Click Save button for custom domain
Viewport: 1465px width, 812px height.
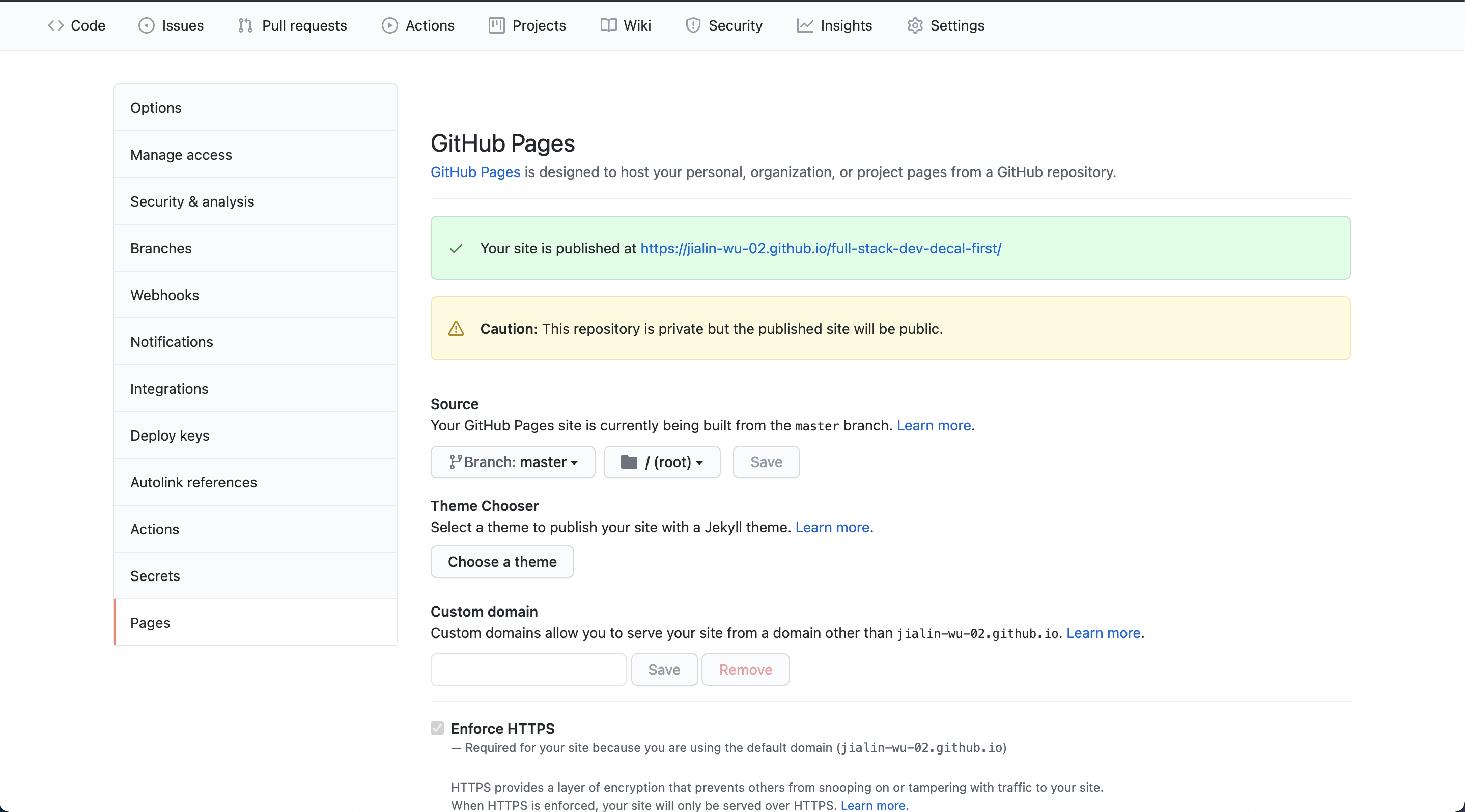click(x=664, y=670)
